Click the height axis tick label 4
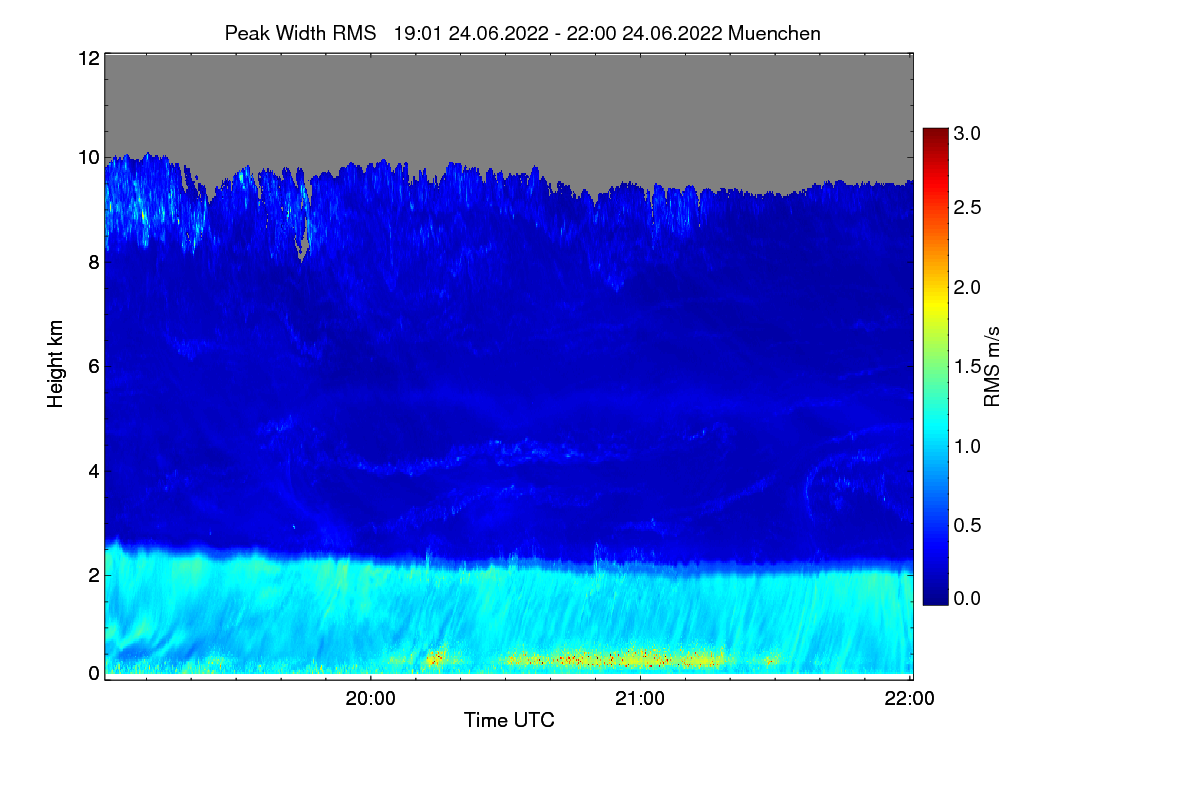 [93, 470]
